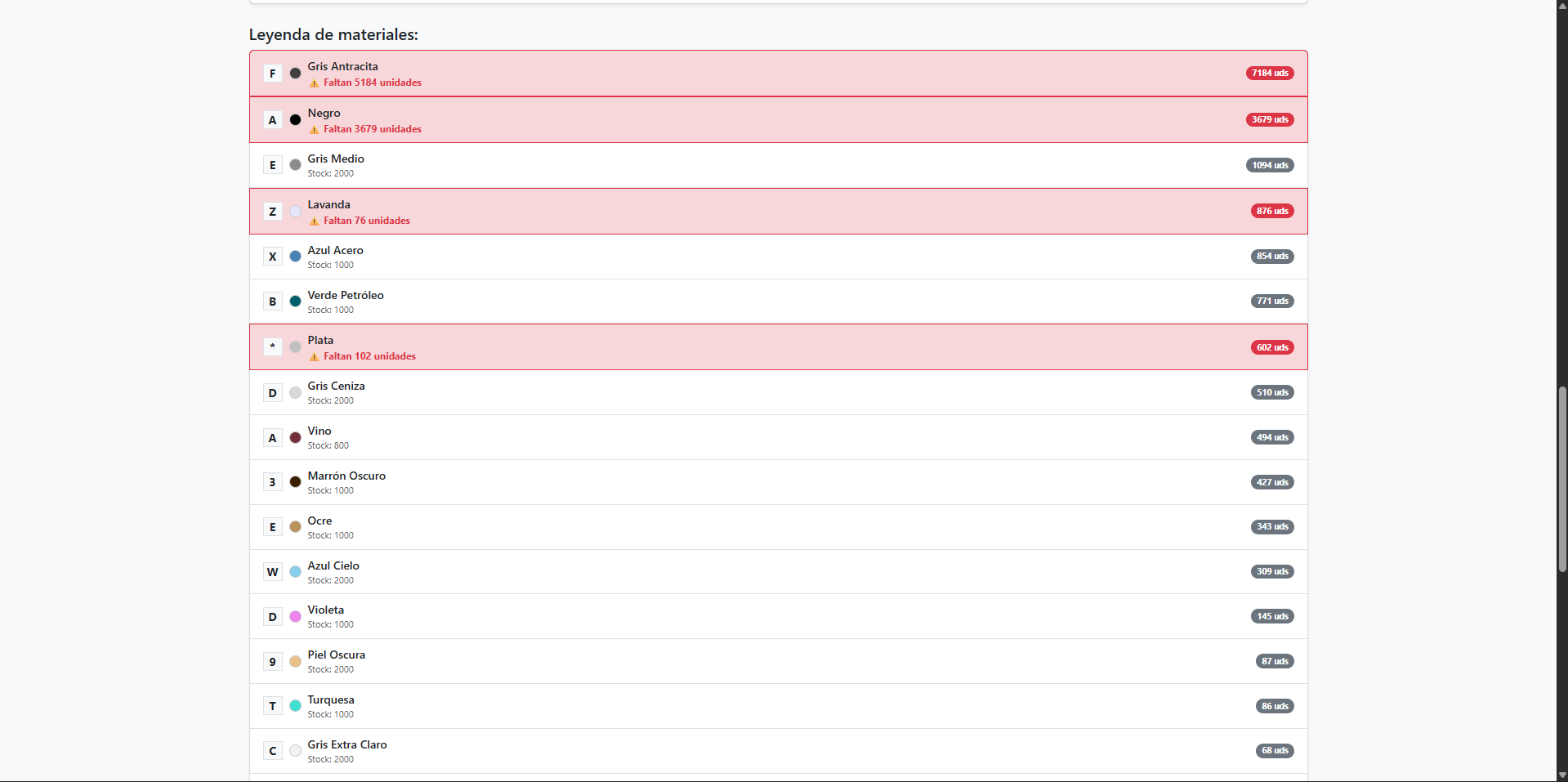Screen dimensions: 1568x782
Task: Select the Marrón Oscuro material row
Action: coord(778,482)
